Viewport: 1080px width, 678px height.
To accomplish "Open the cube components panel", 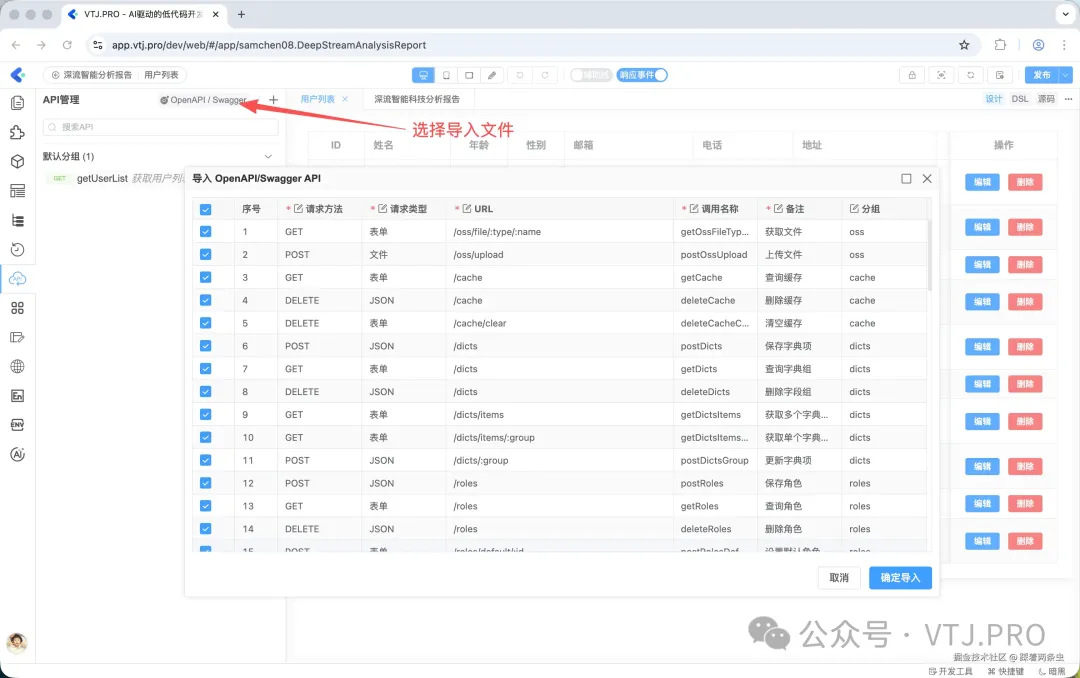I will (x=18, y=161).
